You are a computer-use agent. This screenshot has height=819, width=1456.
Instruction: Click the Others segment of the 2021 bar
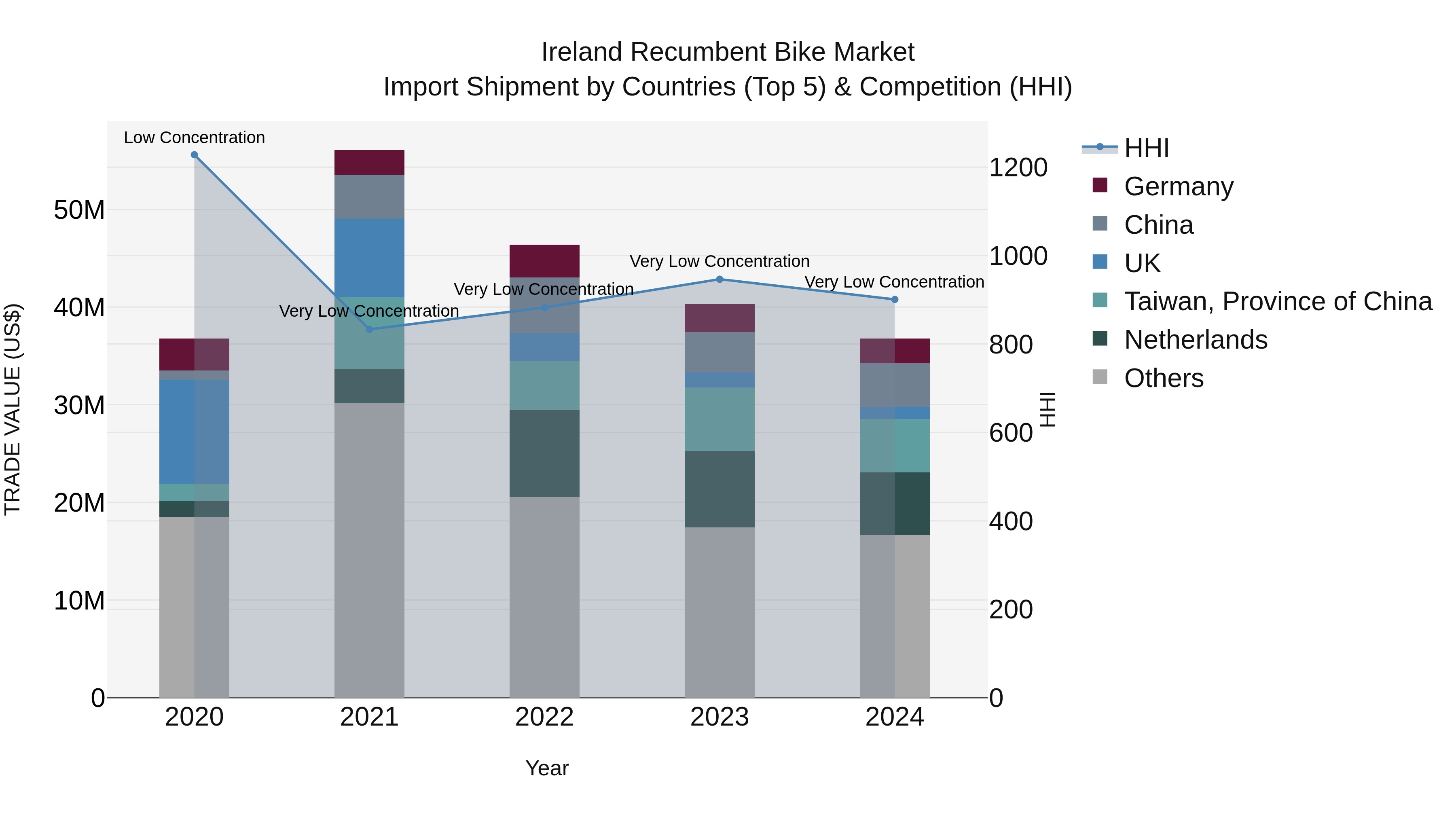[x=370, y=550]
